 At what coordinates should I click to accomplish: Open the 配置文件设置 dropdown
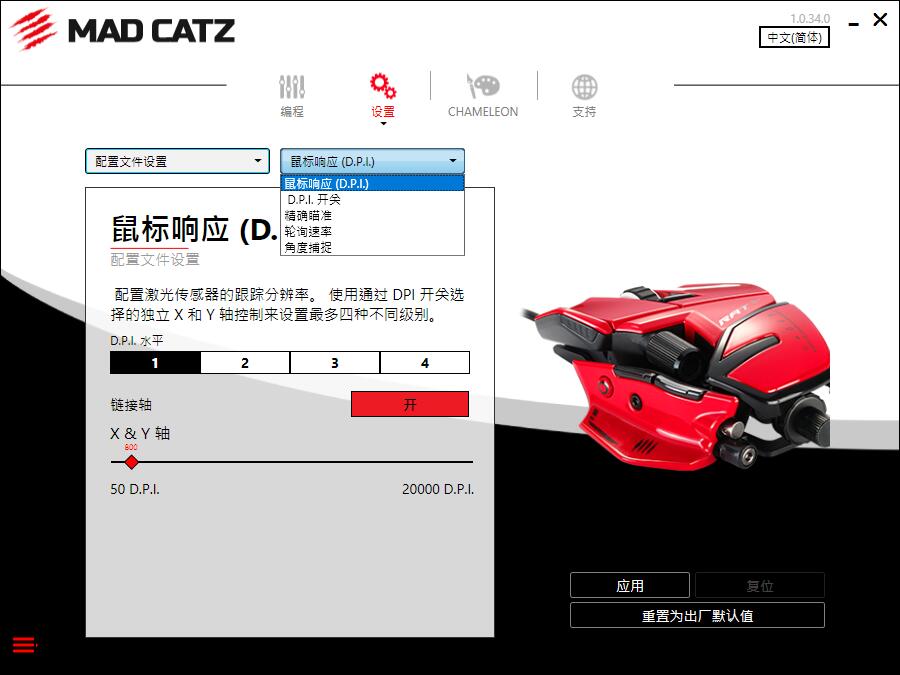[177, 160]
